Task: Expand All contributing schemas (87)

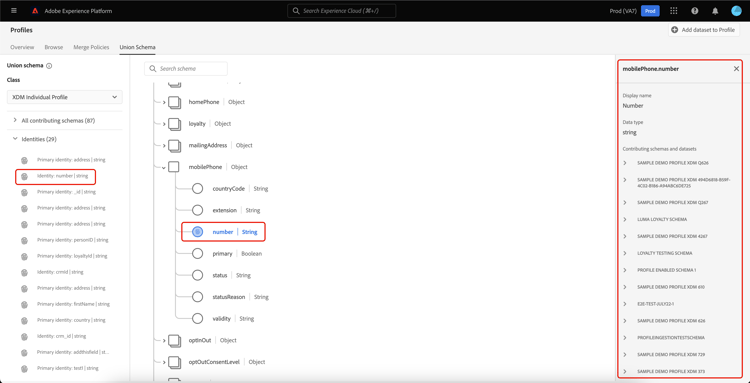Action: click(15, 120)
